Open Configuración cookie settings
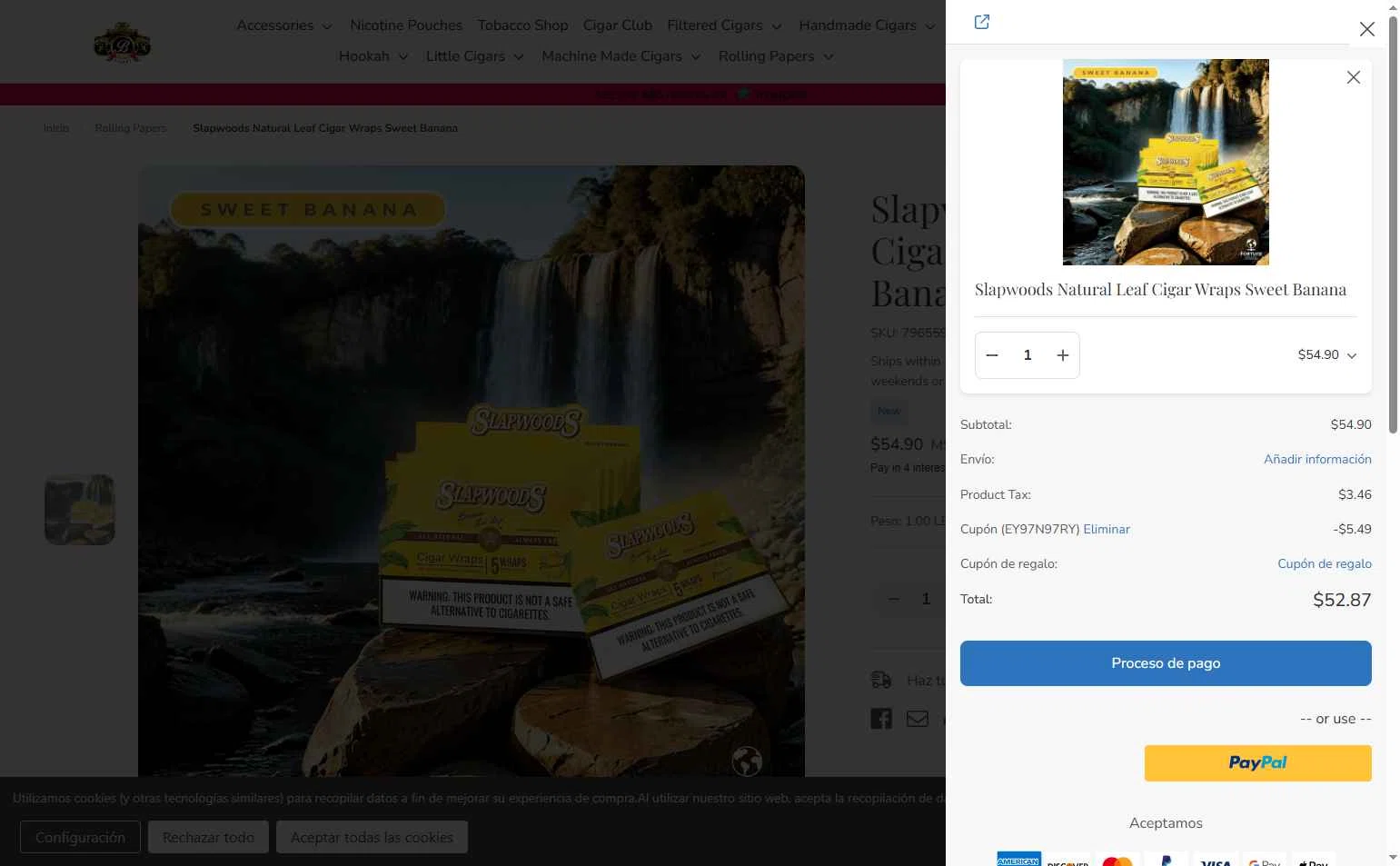 point(80,837)
